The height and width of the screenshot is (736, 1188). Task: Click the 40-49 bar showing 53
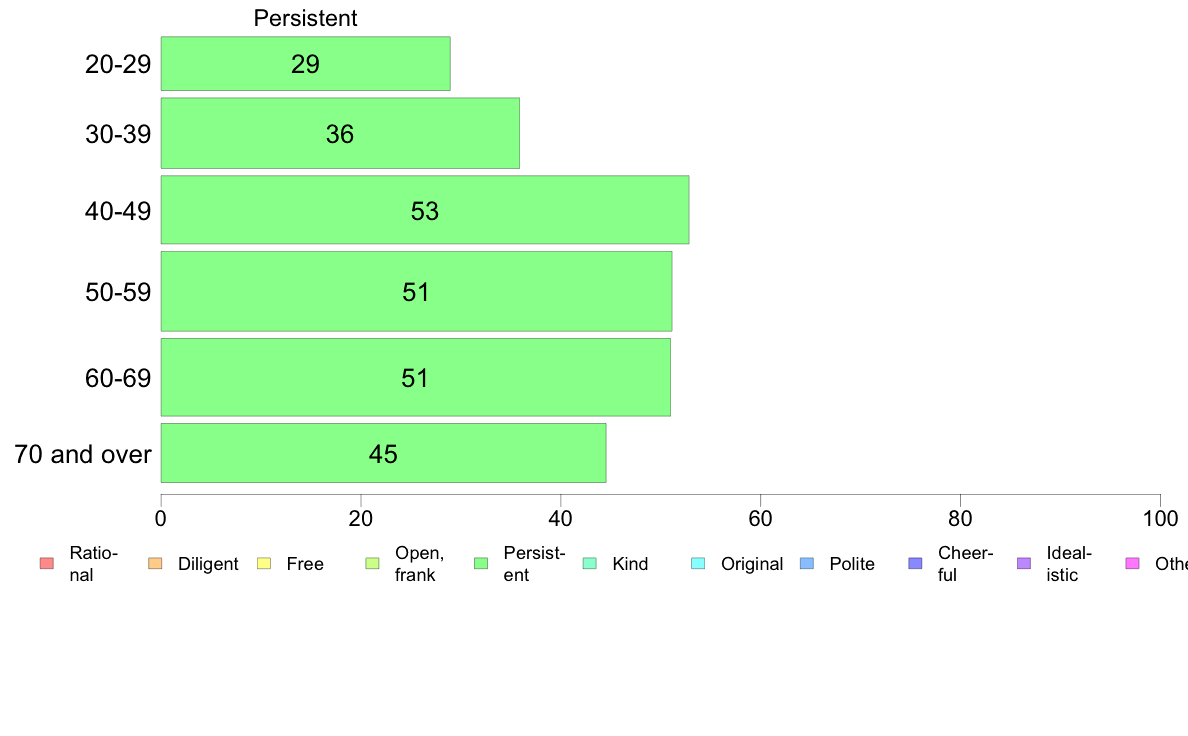pos(425,210)
